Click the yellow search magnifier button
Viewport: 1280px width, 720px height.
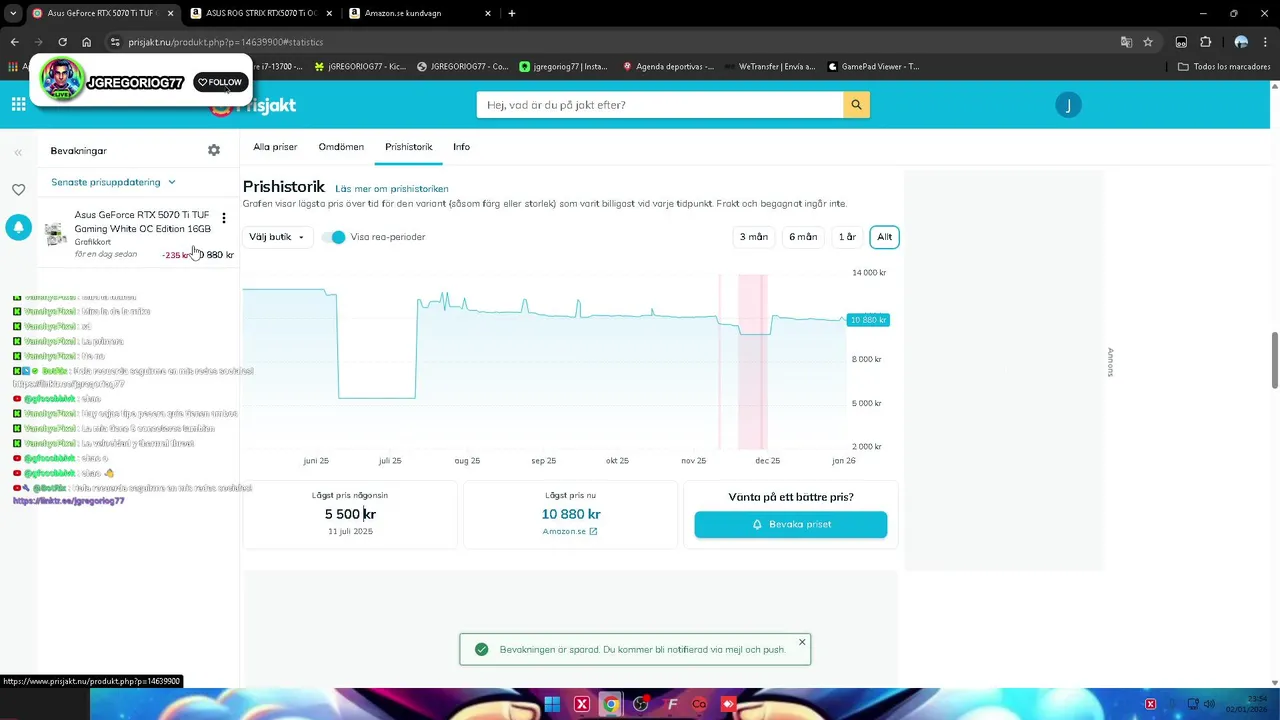(x=856, y=104)
